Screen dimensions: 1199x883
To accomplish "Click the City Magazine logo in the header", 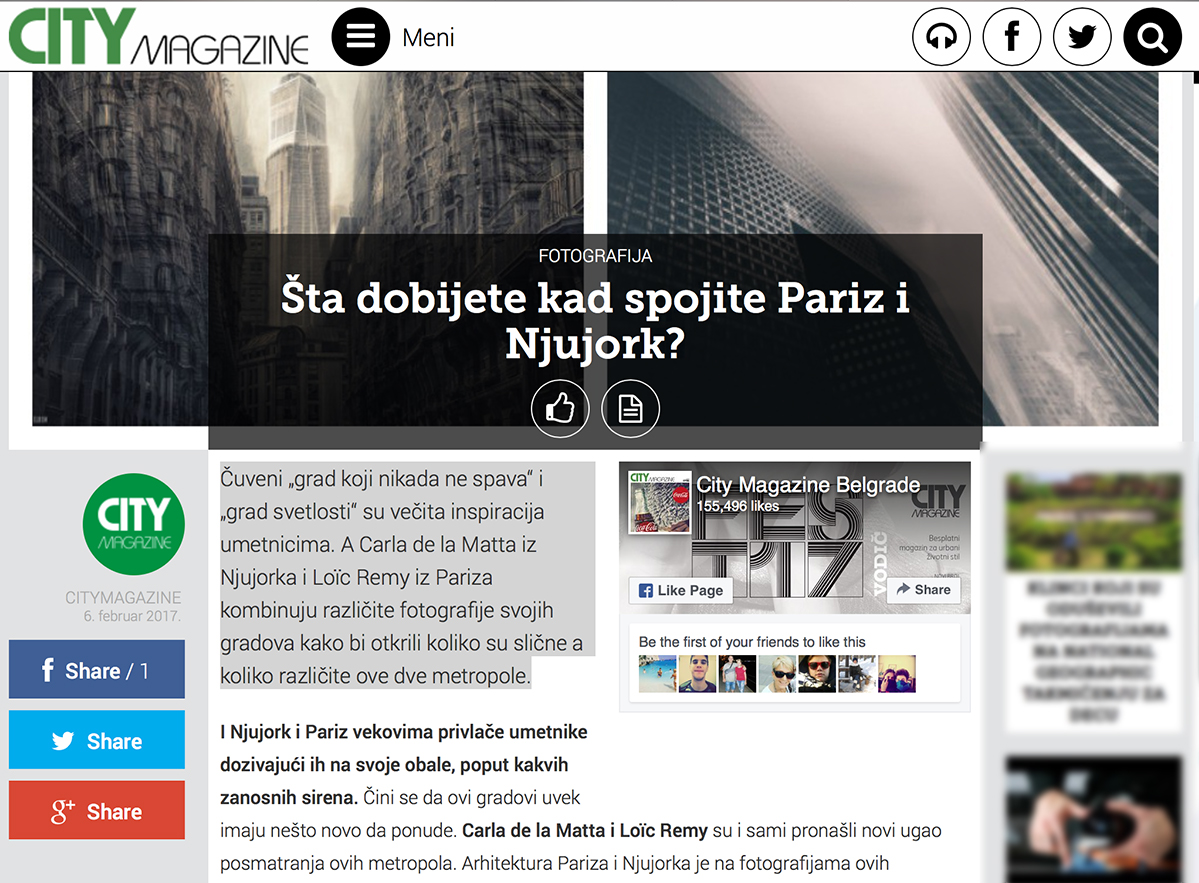I will 158,37.
